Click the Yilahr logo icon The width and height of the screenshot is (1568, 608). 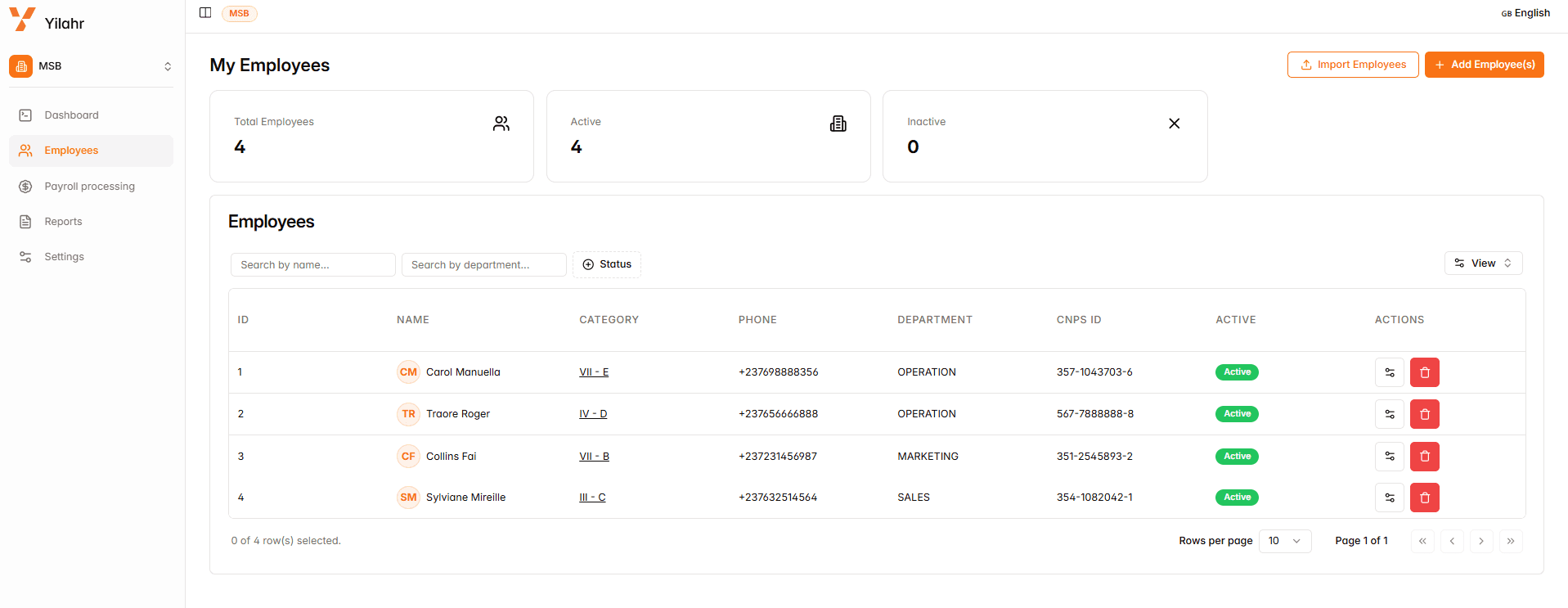(22, 20)
